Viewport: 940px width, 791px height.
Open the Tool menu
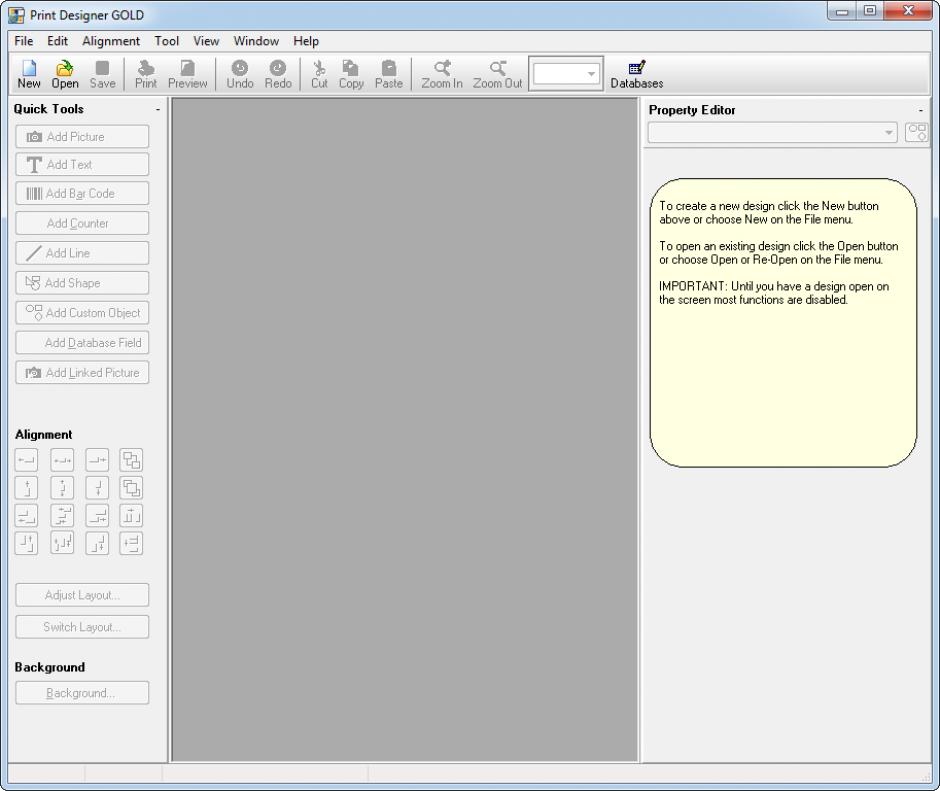pos(167,41)
